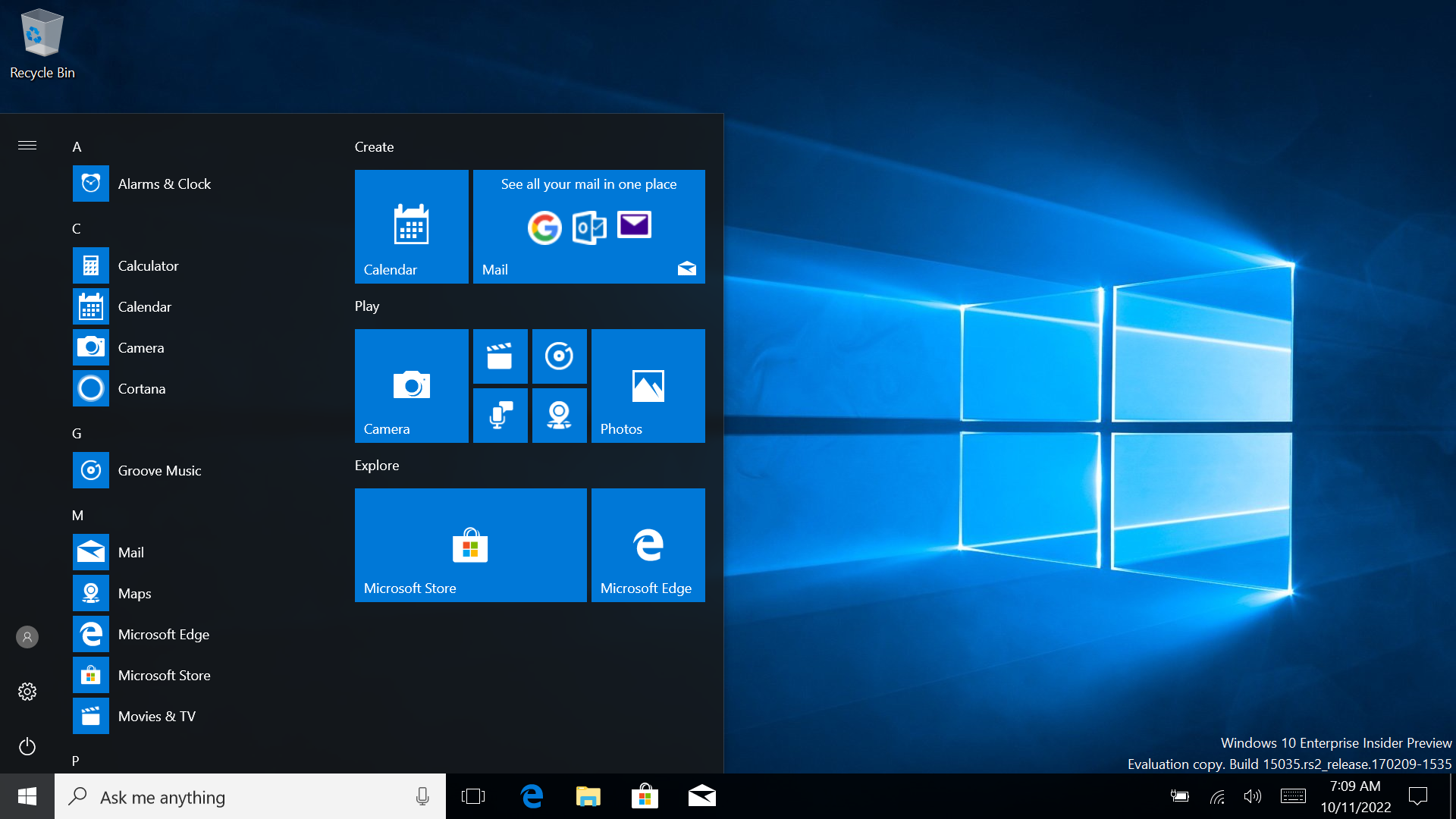Image resolution: width=1456 pixels, height=819 pixels.
Task: Select letter header M in app list
Action: point(77,516)
